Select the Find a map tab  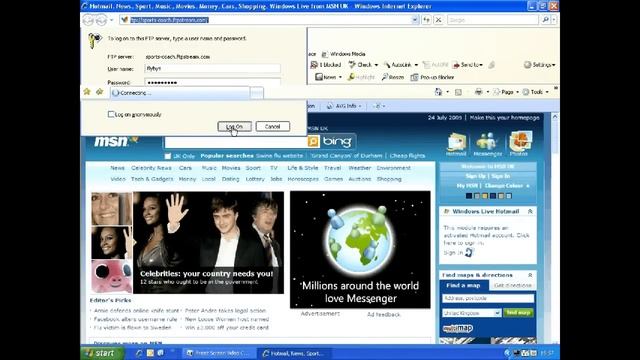pyautogui.click(x=463, y=285)
